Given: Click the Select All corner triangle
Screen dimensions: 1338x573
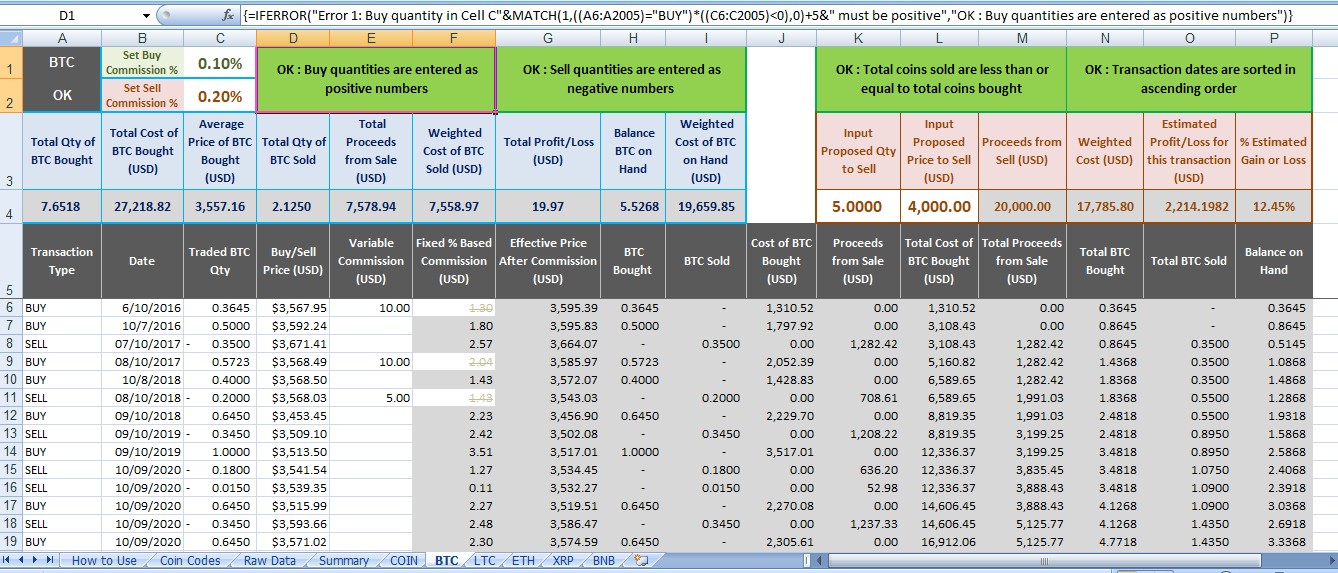Looking at the screenshot, I should [11, 38].
